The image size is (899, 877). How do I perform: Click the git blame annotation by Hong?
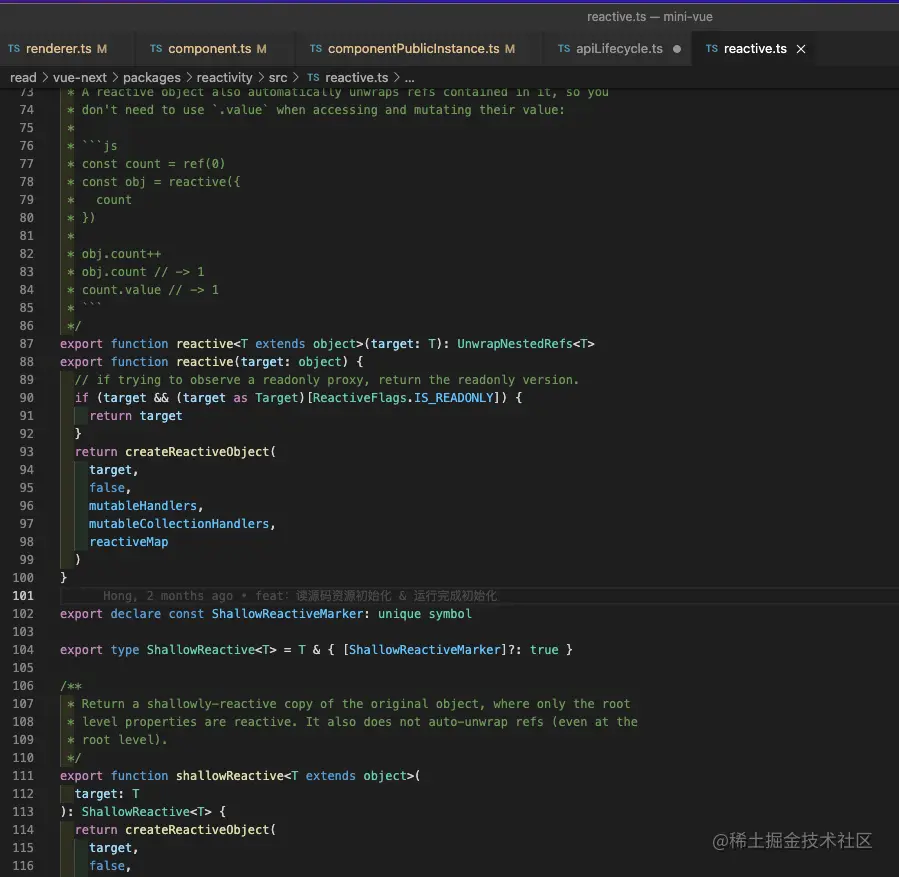(x=300, y=596)
